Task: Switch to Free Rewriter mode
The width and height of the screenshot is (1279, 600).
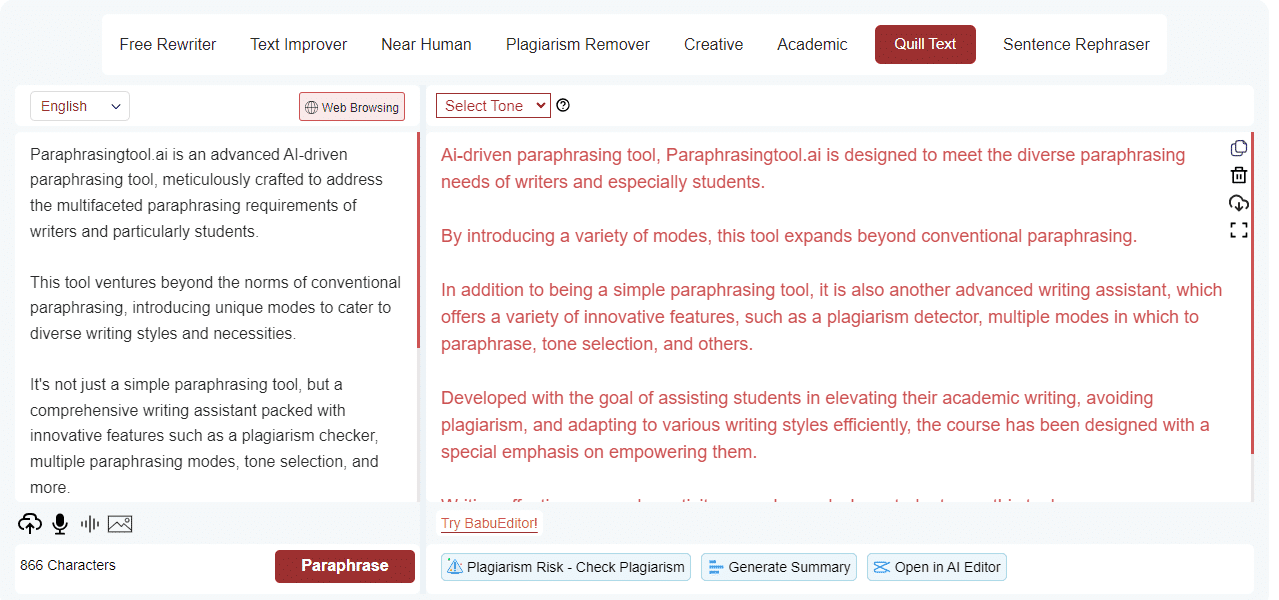Action: [x=168, y=44]
